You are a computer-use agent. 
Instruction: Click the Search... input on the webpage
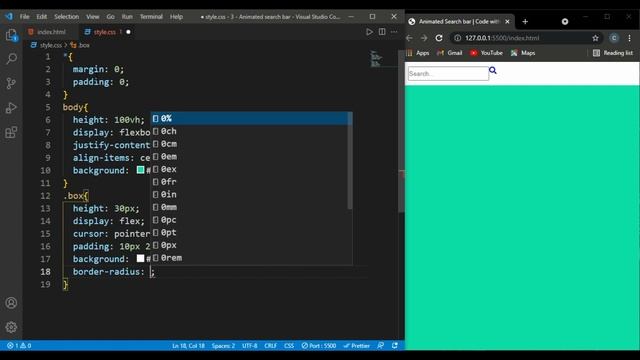tap(448, 74)
